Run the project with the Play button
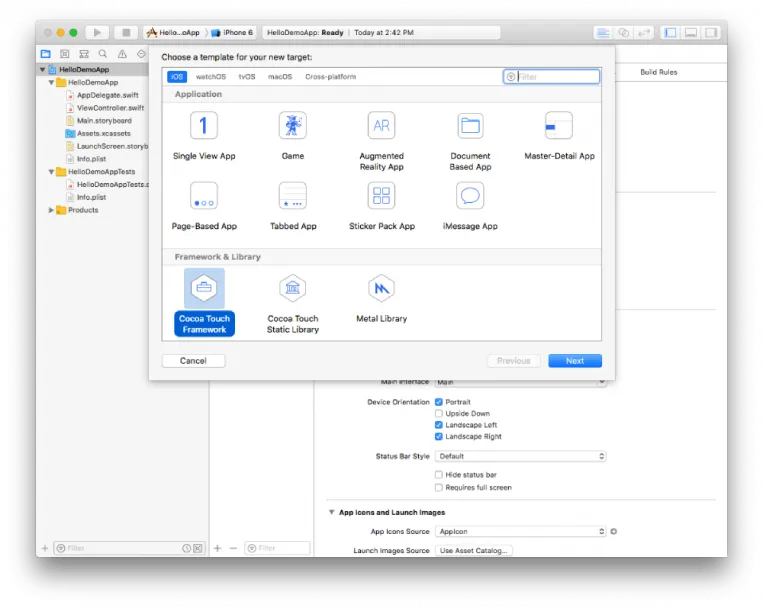Screen dimensions: 763x608 pos(97,33)
